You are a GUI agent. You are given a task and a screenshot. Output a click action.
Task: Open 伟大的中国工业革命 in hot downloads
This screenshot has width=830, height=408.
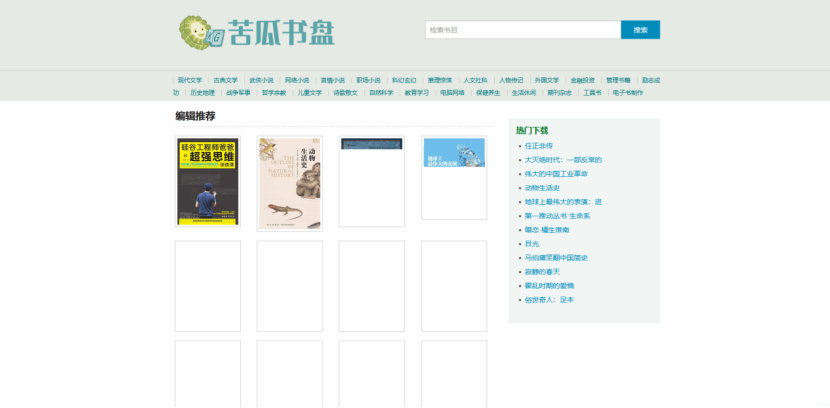click(557, 174)
